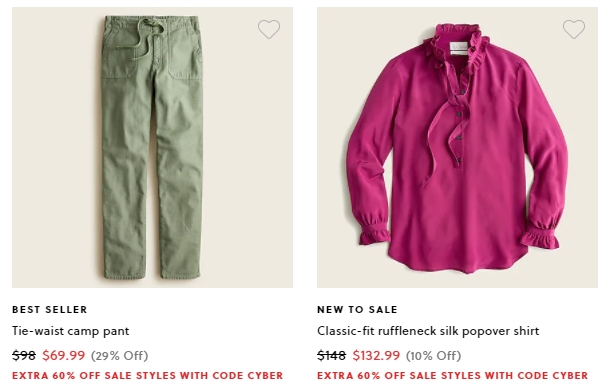
Task: Open Classic-fit ruffleneck silk popover shirt link
Action: (x=428, y=331)
